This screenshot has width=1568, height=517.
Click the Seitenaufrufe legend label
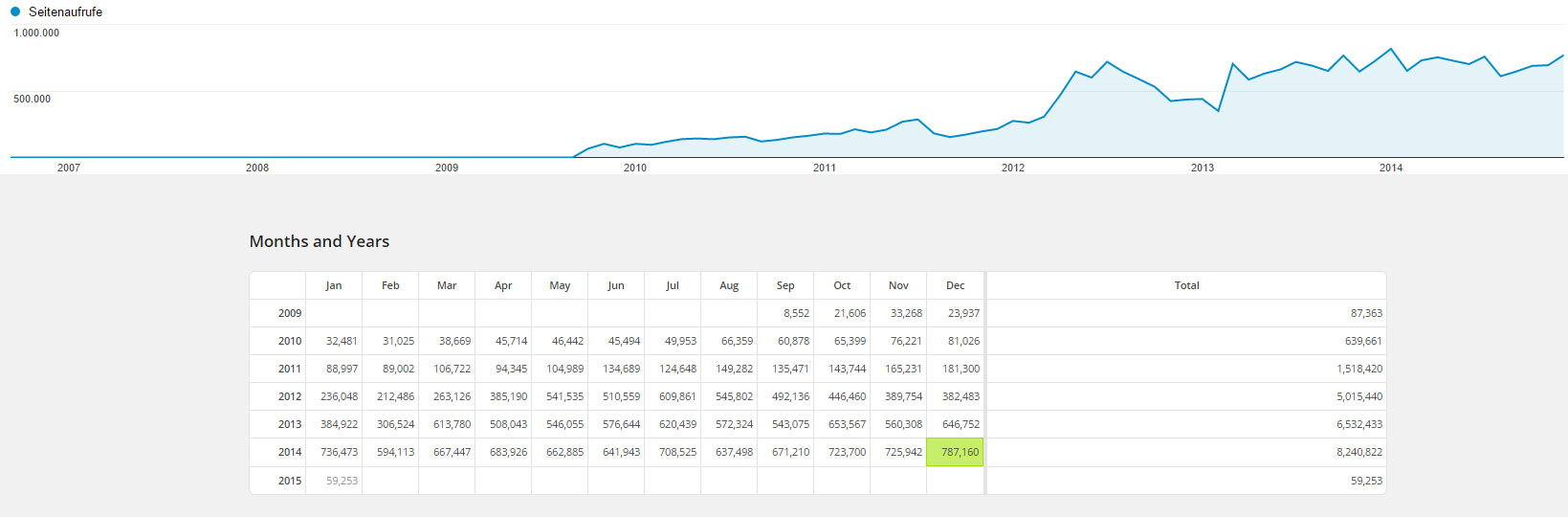pyautogui.click(x=65, y=11)
